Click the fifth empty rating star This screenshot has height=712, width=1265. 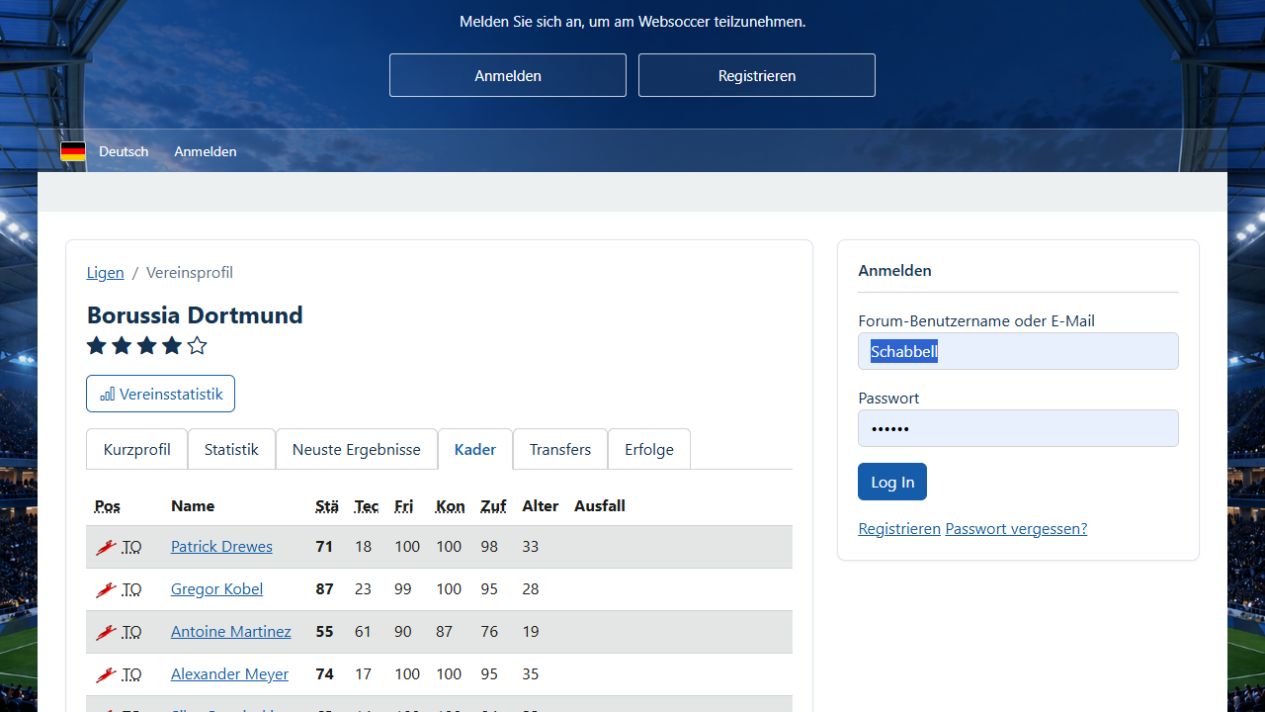tap(197, 346)
